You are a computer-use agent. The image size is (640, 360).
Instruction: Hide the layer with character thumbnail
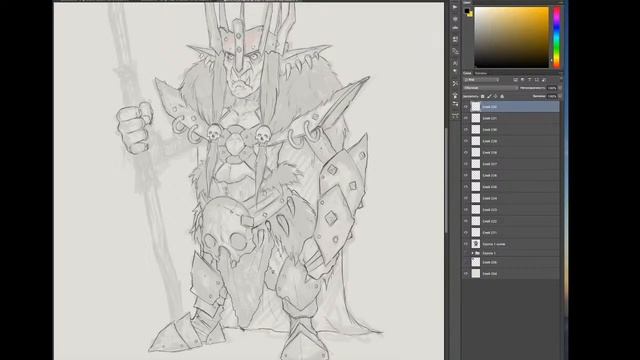tap(466, 244)
